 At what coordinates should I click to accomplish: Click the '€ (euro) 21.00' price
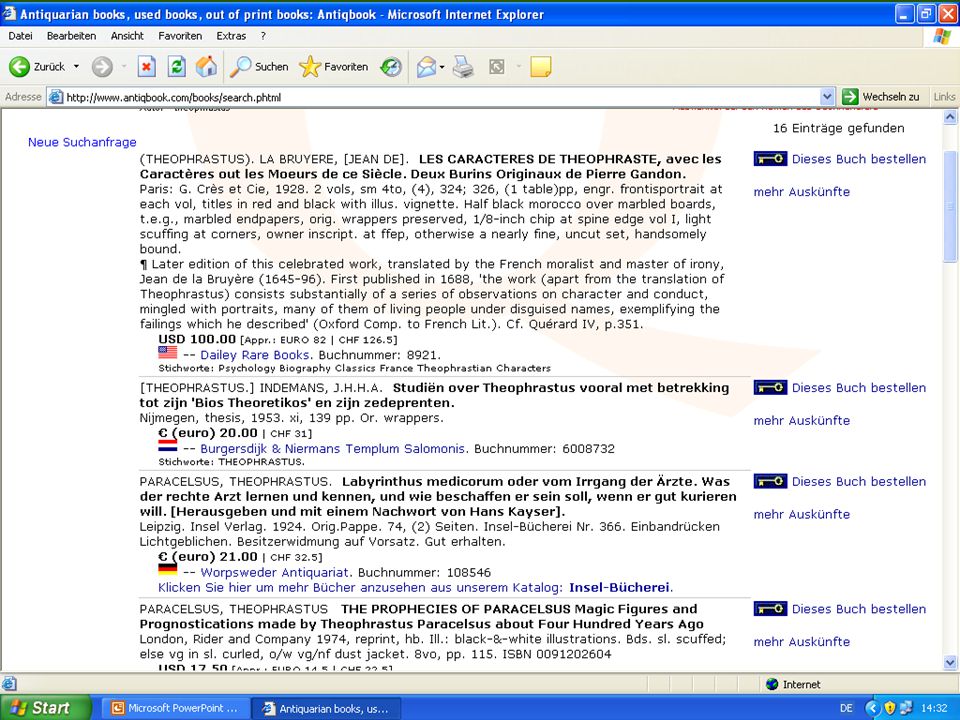tap(208, 557)
